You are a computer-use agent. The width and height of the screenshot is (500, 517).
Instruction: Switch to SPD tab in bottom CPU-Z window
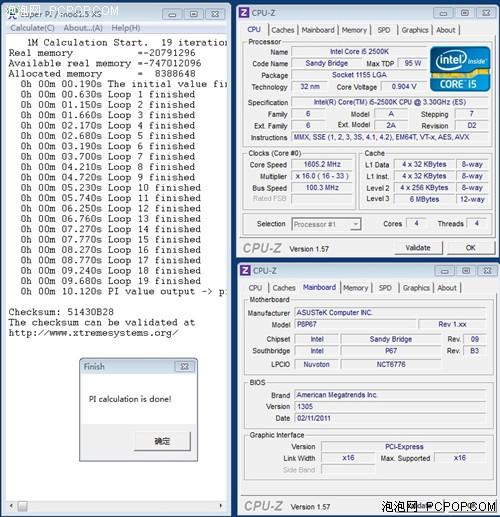(x=385, y=288)
